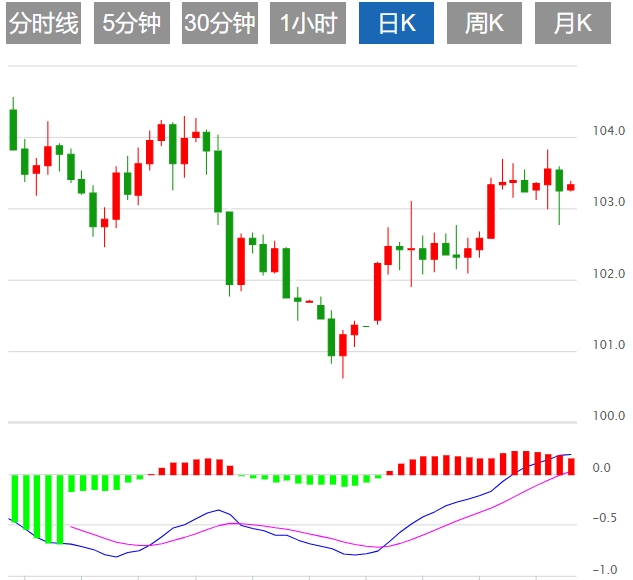This screenshot has height=580, width=633.
Task: Click the rightmost red MACD histogram bar
Action: [571, 465]
